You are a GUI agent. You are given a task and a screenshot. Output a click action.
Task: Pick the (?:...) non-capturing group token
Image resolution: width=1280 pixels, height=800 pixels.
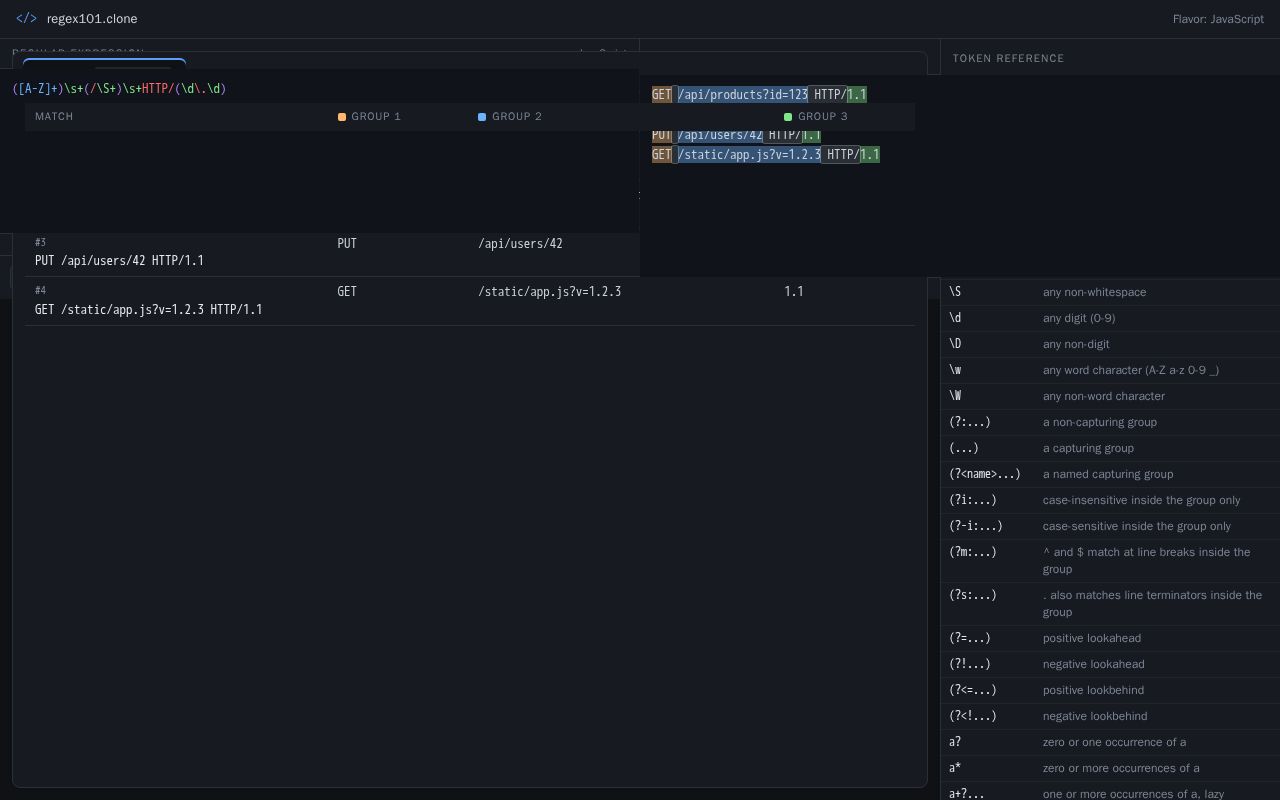(1110, 422)
